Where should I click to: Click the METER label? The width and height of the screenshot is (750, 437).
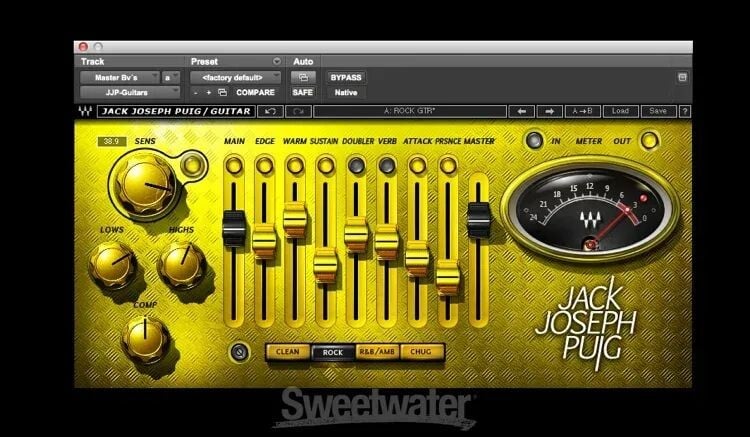(x=589, y=141)
